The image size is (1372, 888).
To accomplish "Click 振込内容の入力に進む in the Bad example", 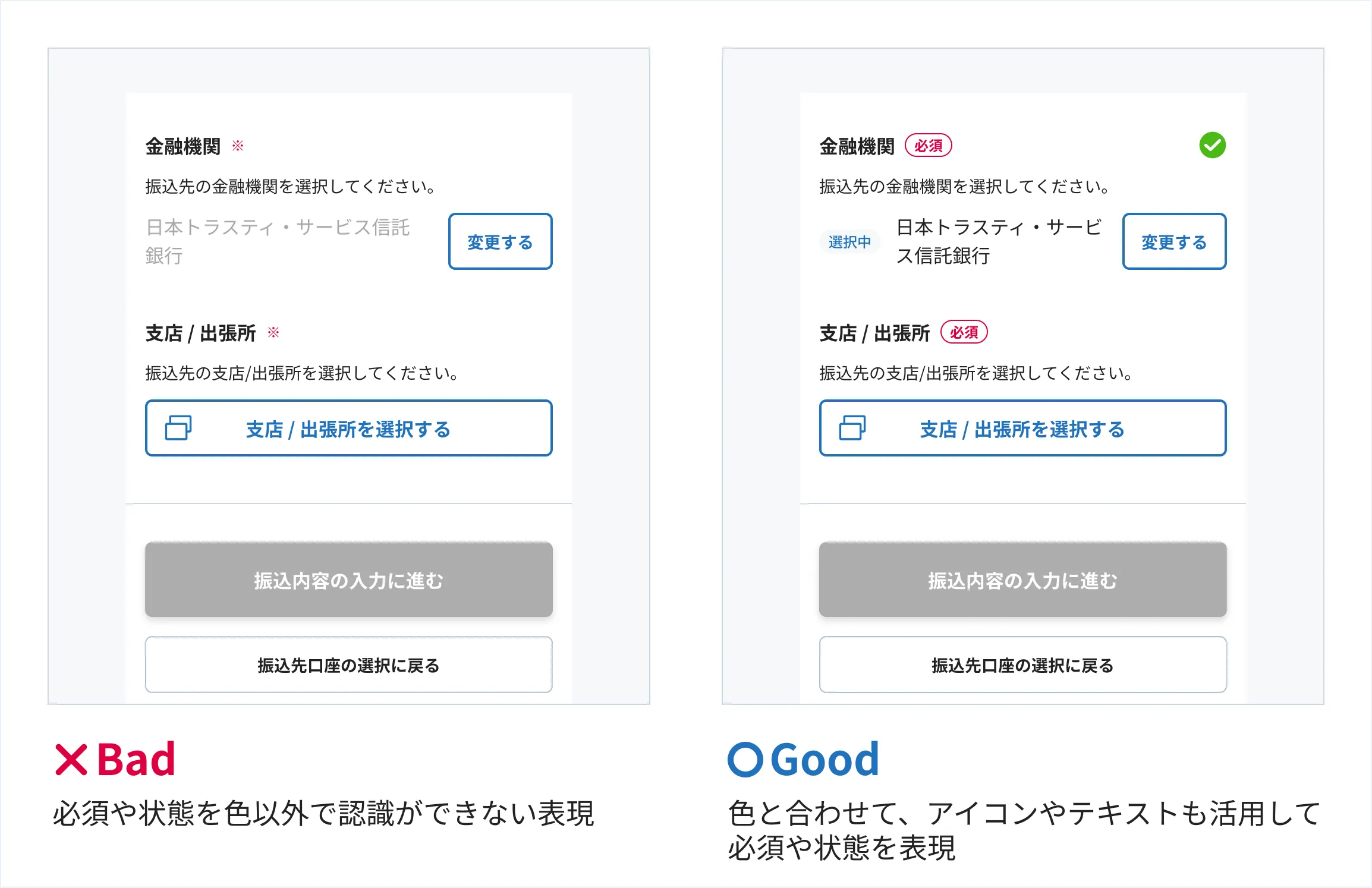I will 348,580.
